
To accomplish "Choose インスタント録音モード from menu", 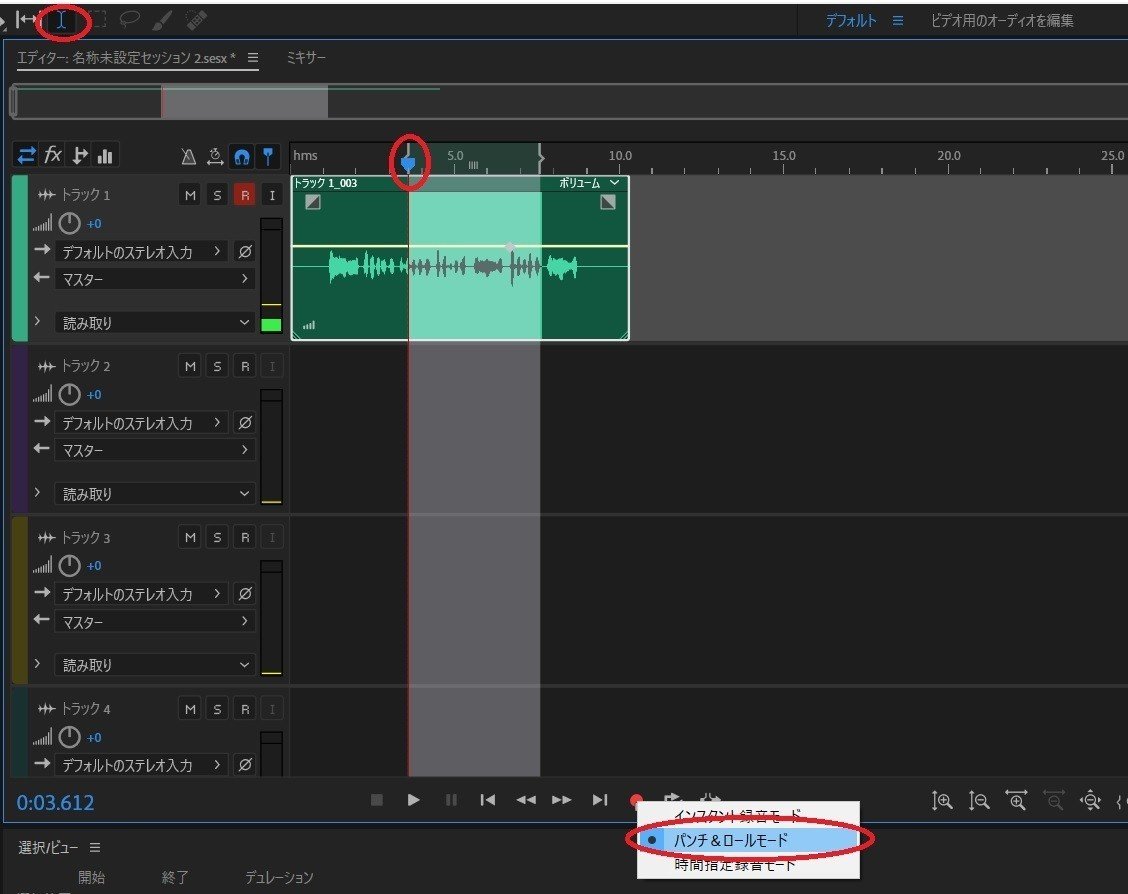I will click(748, 816).
